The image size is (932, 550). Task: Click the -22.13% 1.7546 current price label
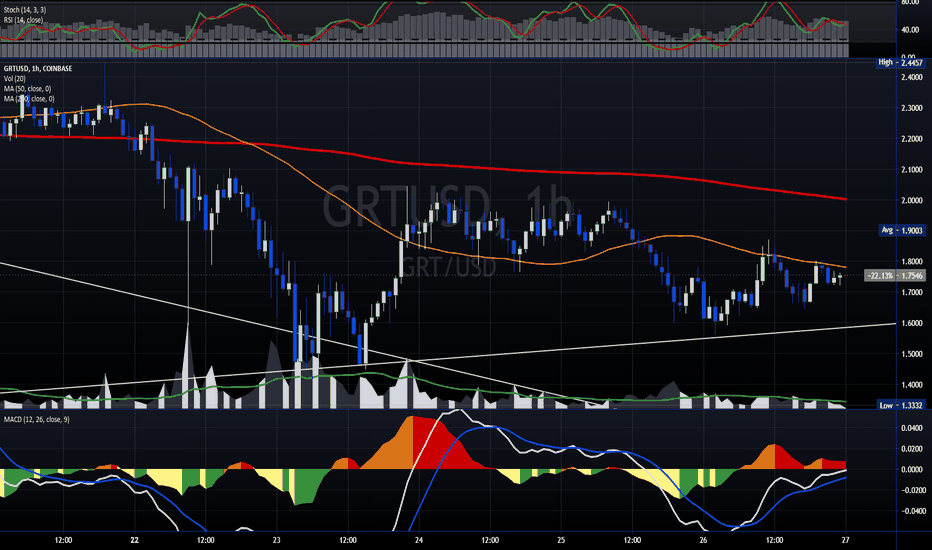[895, 276]
